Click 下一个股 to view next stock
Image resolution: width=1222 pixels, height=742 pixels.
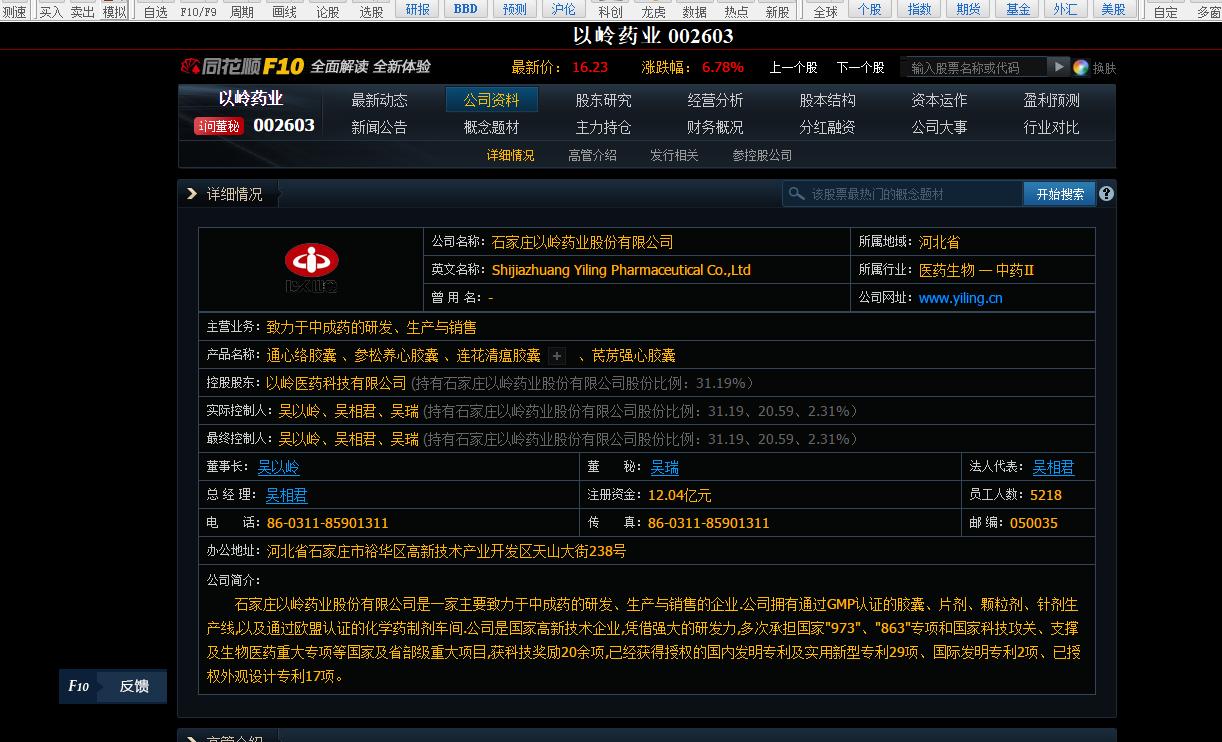[x=861, y=67]
